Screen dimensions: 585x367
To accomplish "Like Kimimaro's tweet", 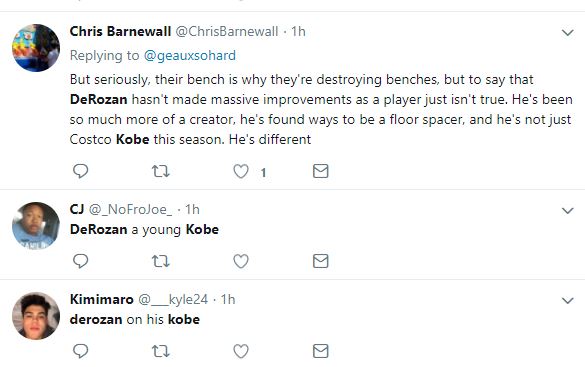I will (x=241, y=351).
